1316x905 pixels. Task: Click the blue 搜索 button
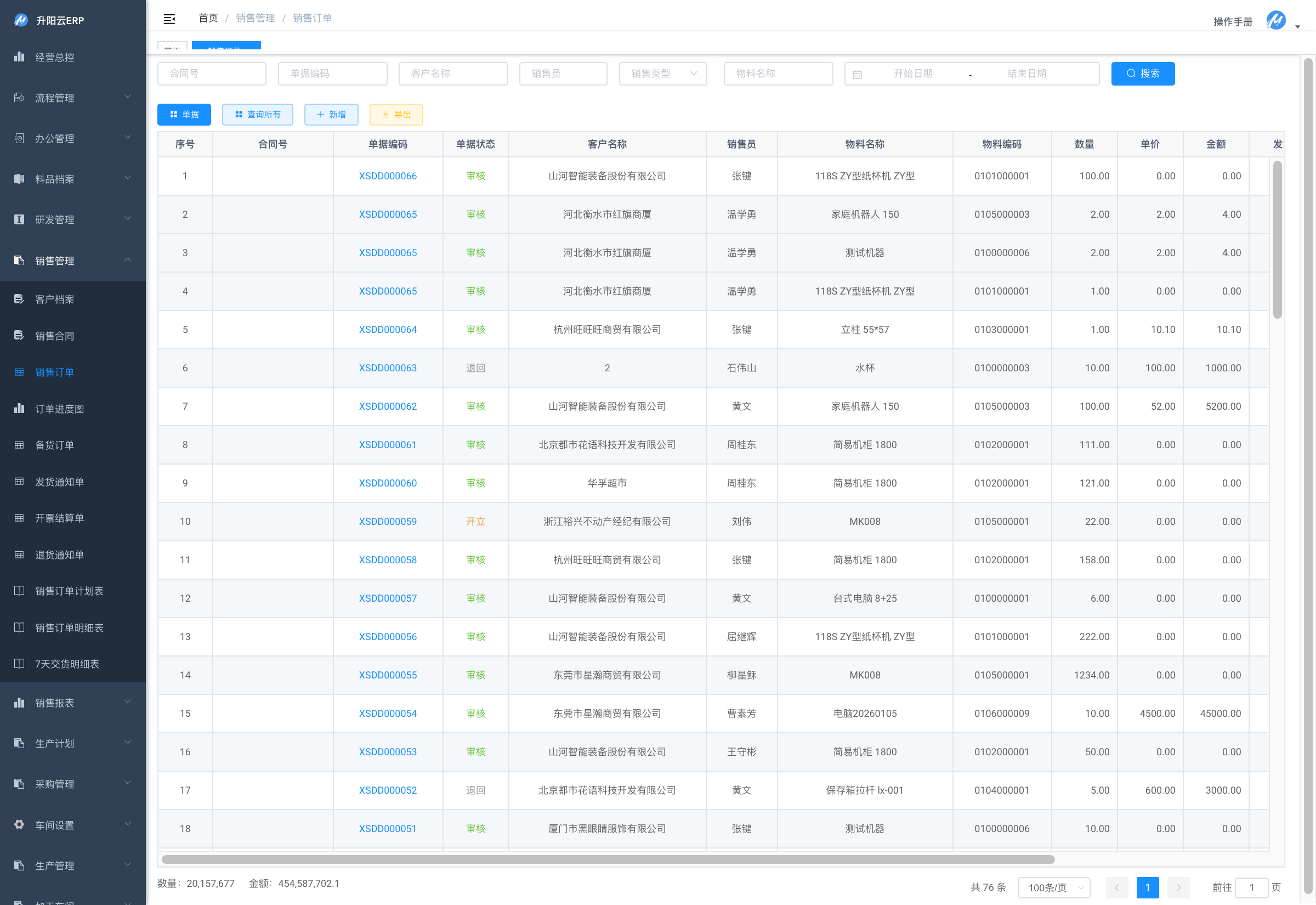pos(1142,73)
